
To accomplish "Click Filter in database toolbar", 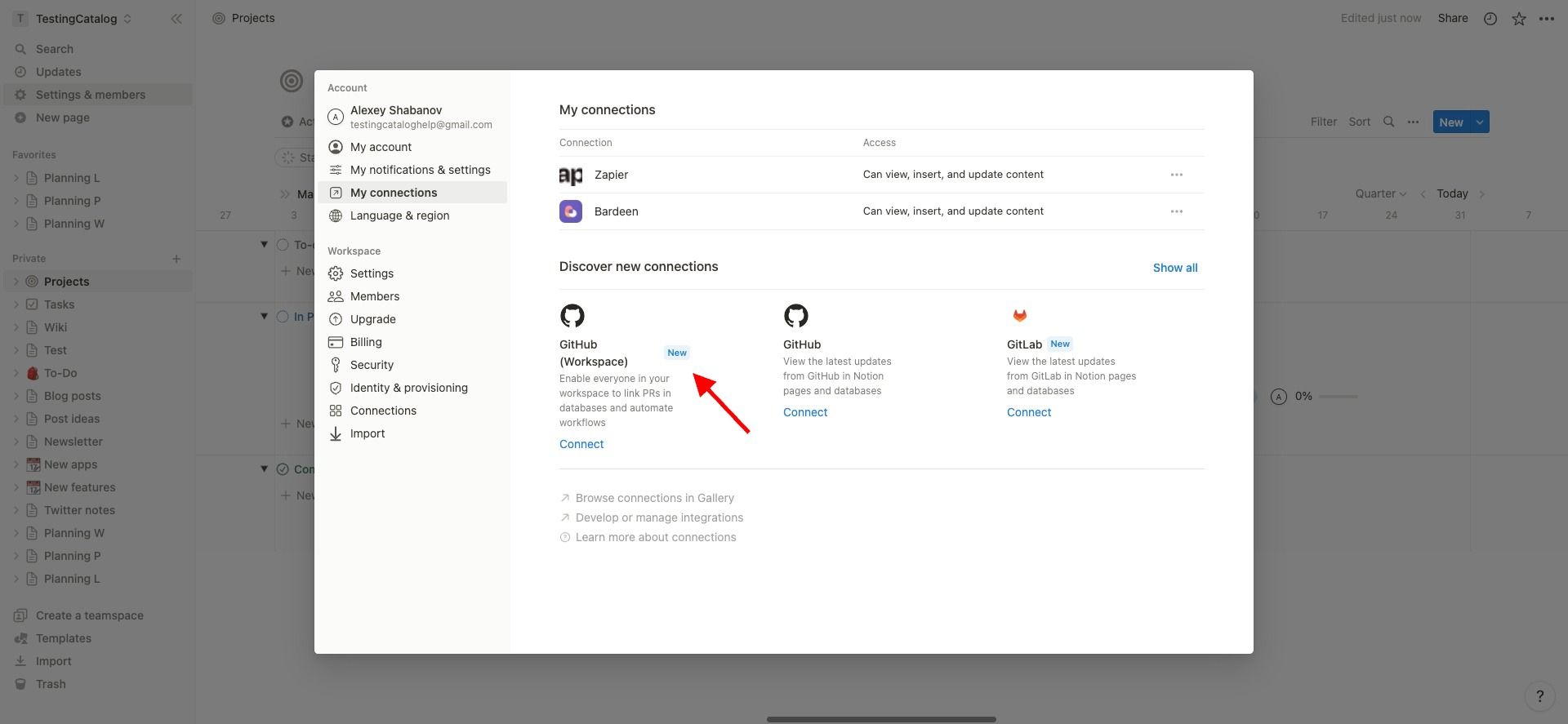I will click(1324, 122).
